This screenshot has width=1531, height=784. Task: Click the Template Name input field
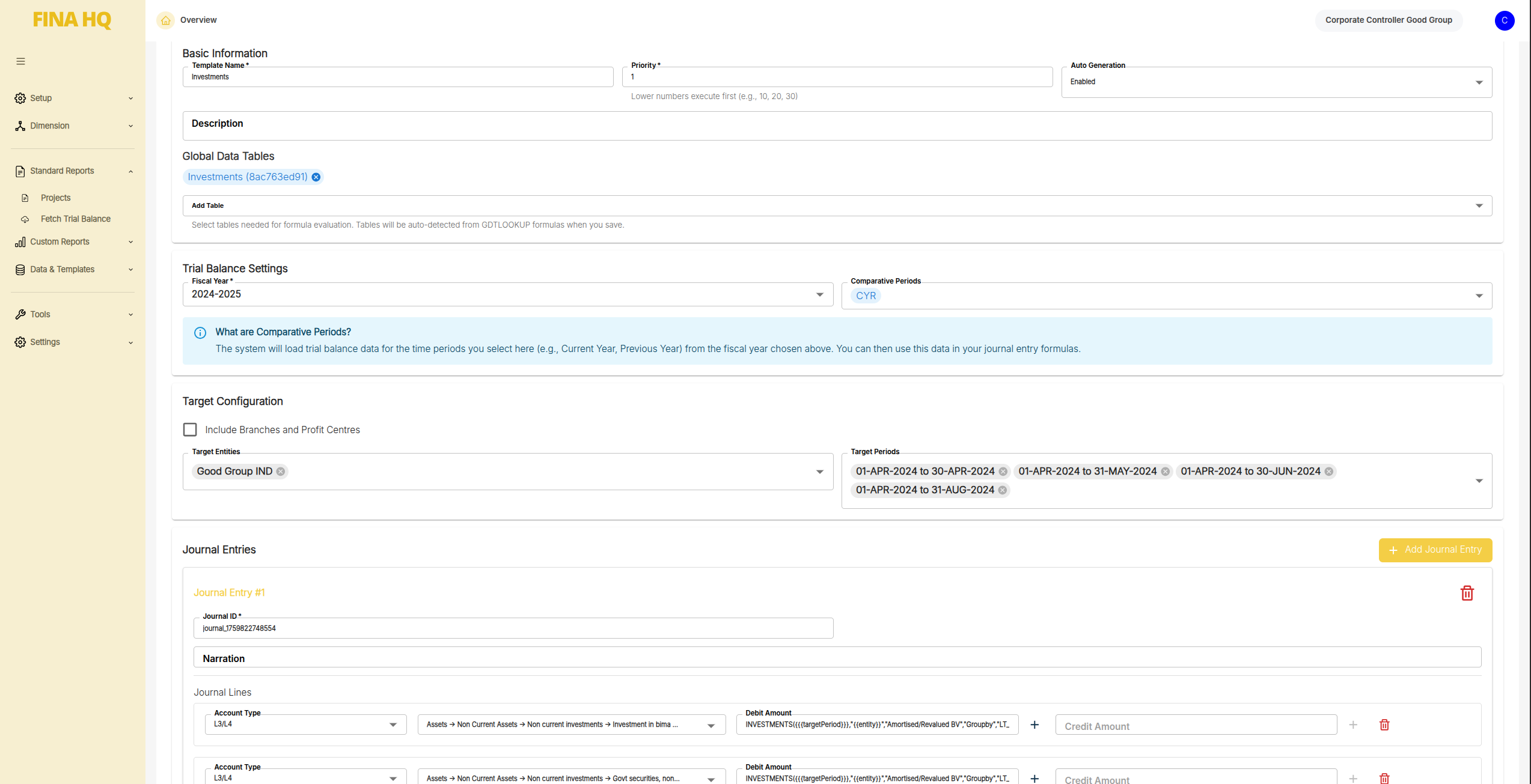click(397, 77)
